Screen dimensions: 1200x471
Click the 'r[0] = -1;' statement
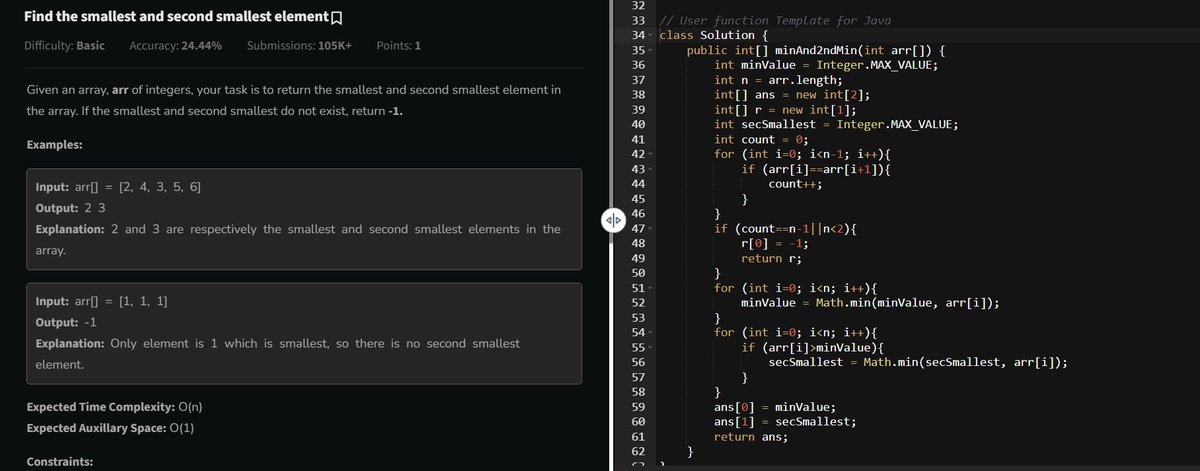pyautogui.click(x=775, y=243)
